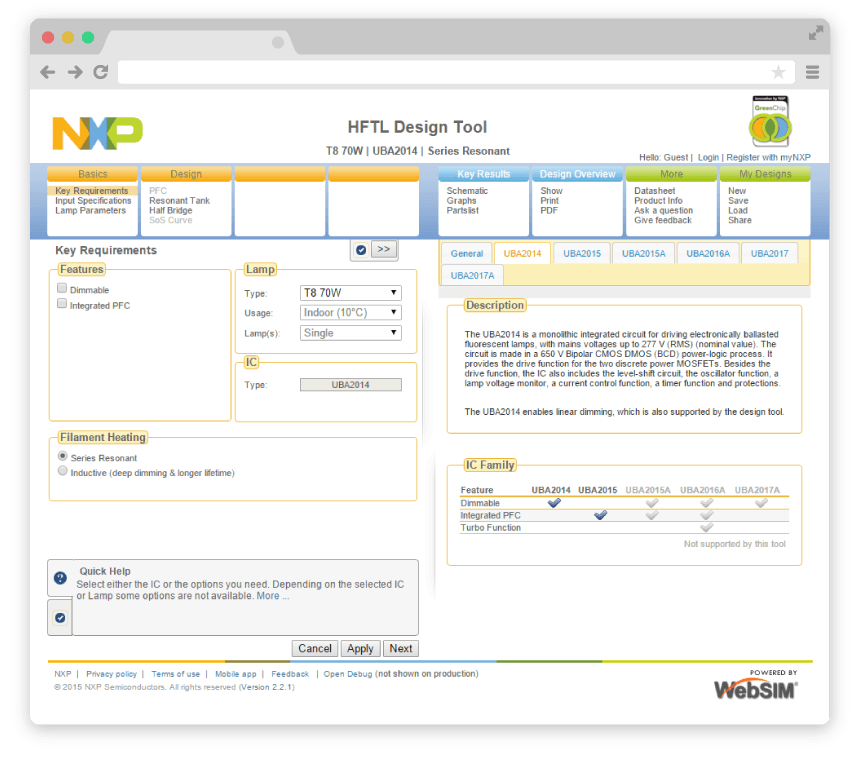The height and width of the screenshot is (765, 859).
Task: Switch to the UBA2017A tab
Action: (x=472, y=276)
